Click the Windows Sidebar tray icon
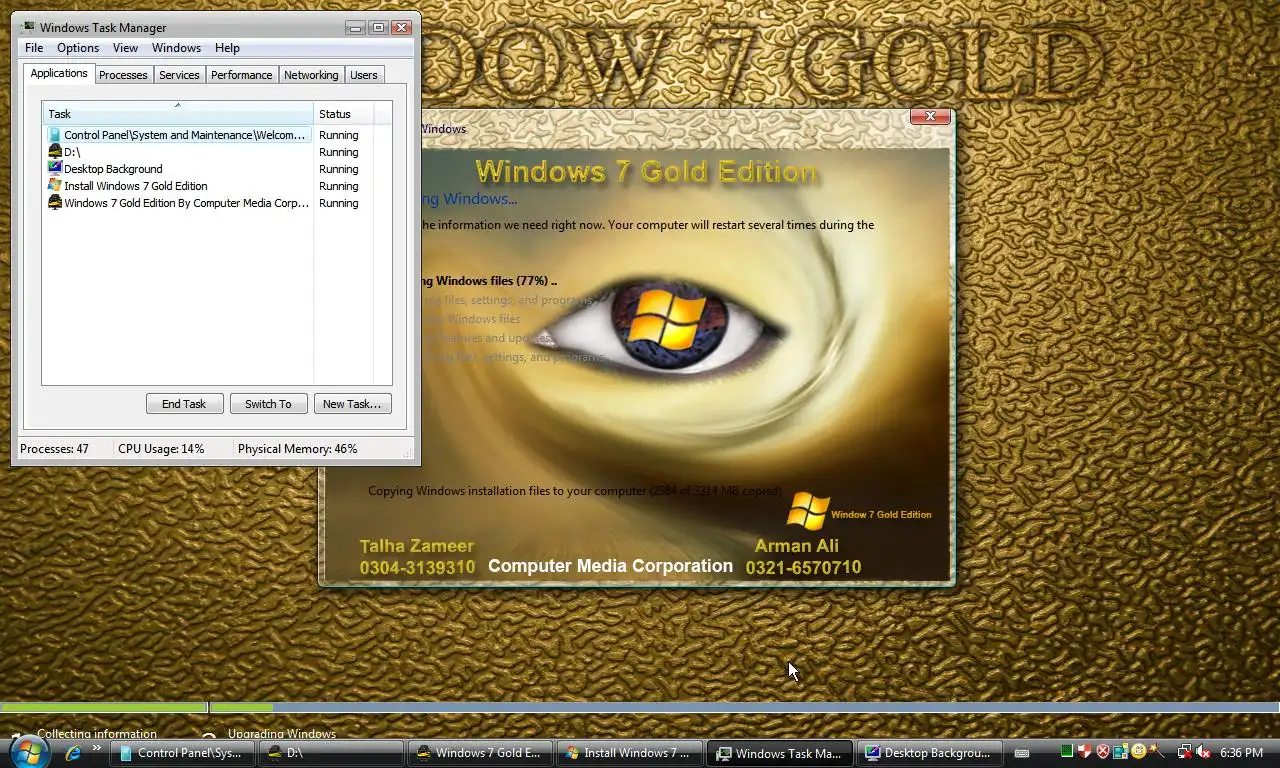Screen dimensions: 1280x768 [1121, 751]
